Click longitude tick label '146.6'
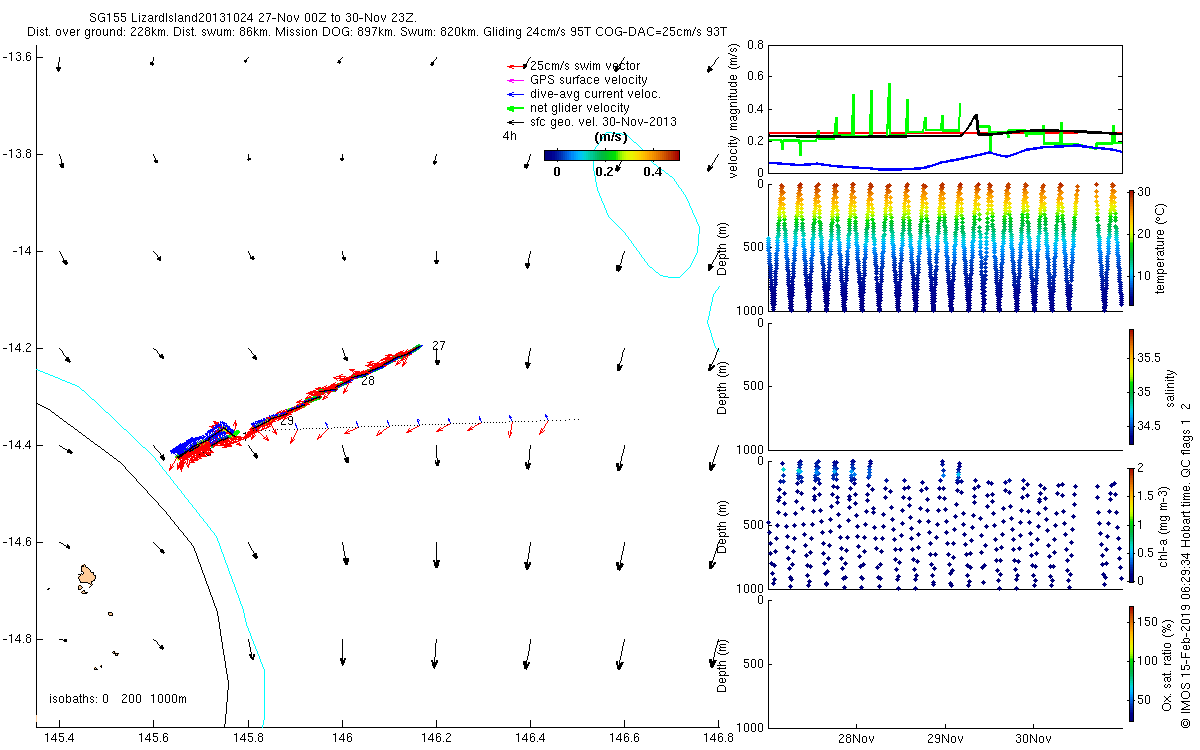The width and height of the screenshot is (1200, 750). click(624, 739)
